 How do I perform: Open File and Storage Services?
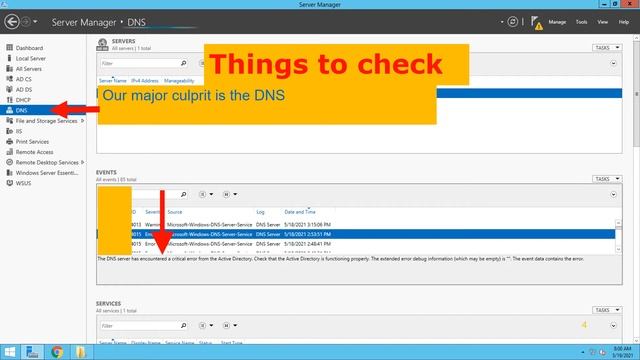tap(46, 121)
